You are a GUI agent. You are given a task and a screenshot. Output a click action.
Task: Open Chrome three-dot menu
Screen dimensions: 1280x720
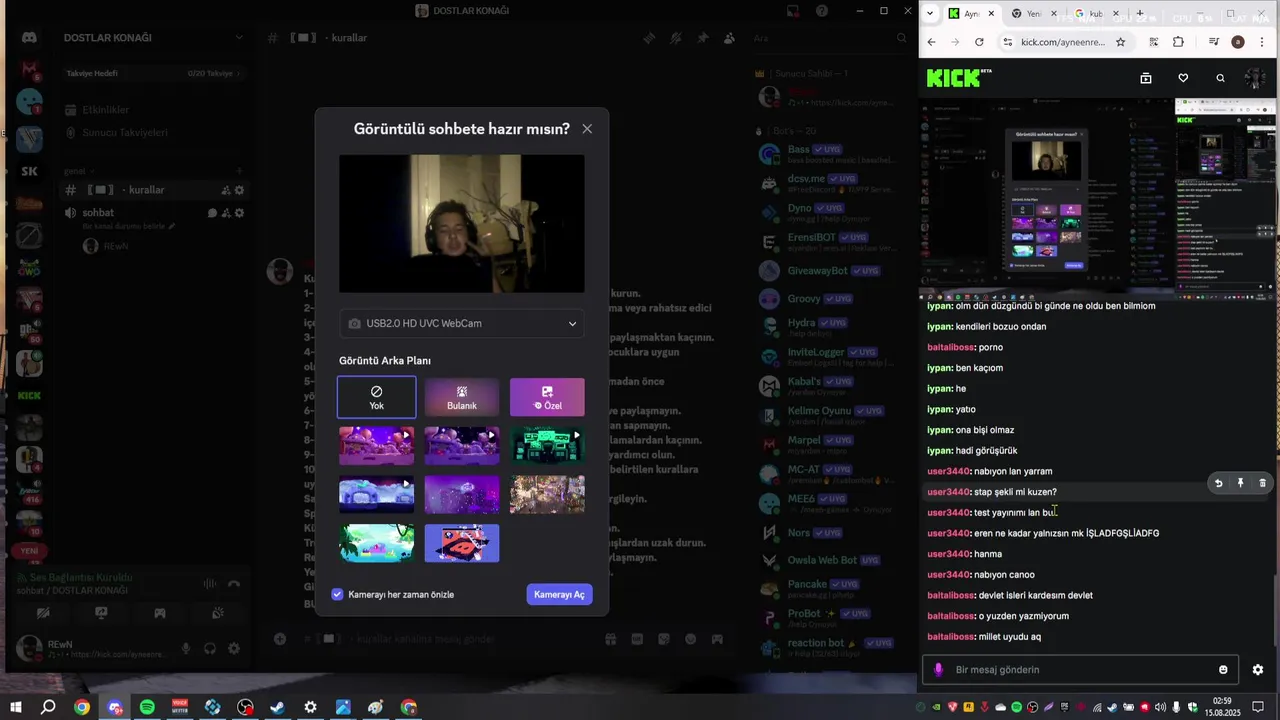click(1262, 42)
